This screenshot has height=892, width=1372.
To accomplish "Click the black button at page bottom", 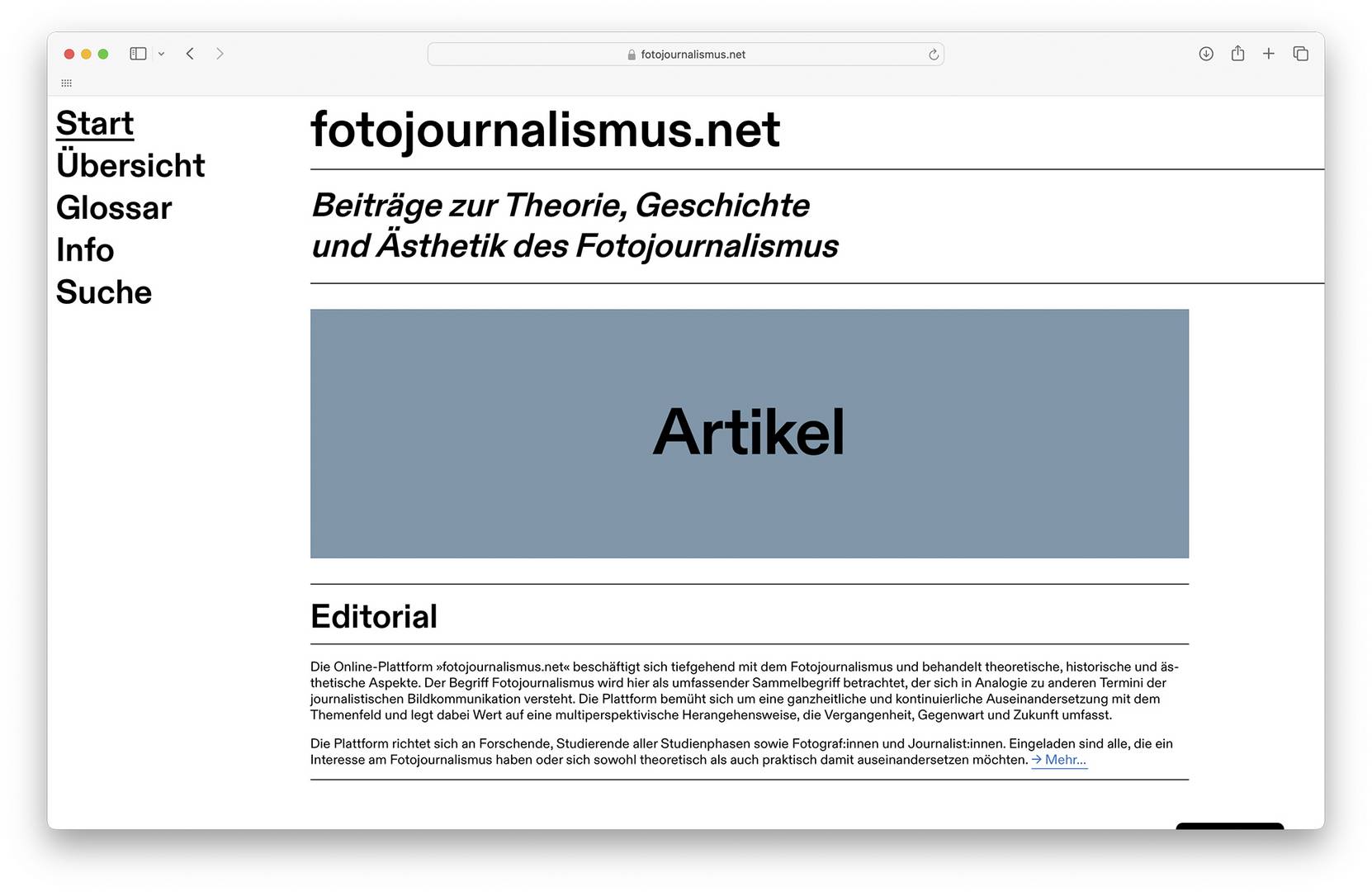I will [1229, 826].
